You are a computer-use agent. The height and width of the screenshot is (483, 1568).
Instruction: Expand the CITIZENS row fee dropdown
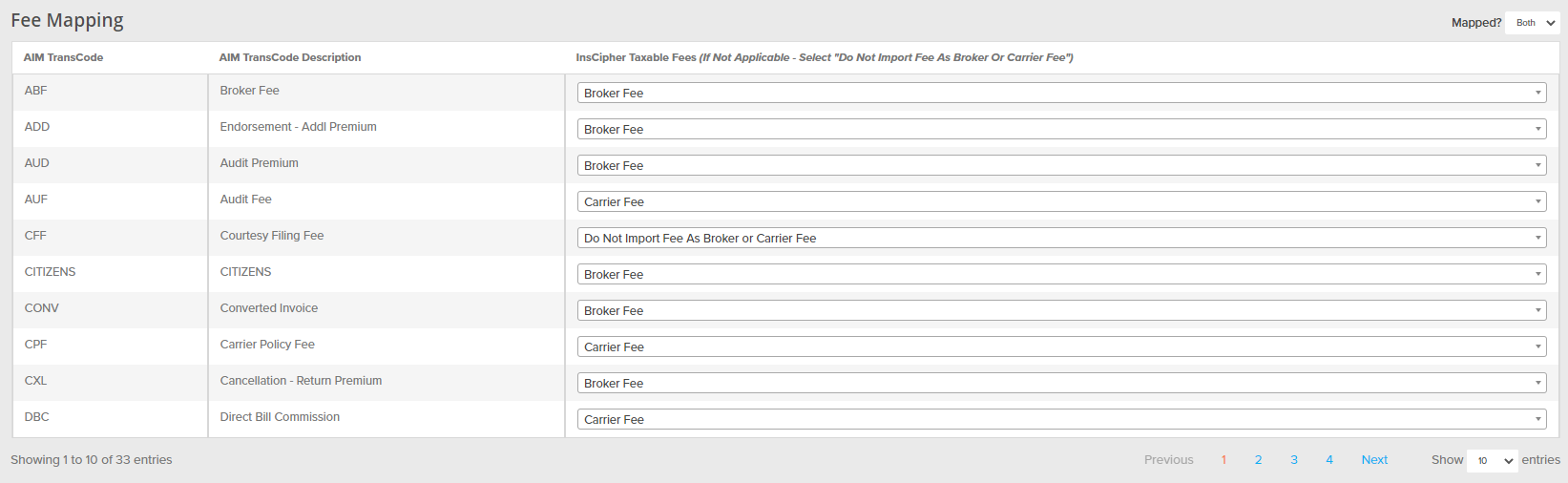[1060, 274]
